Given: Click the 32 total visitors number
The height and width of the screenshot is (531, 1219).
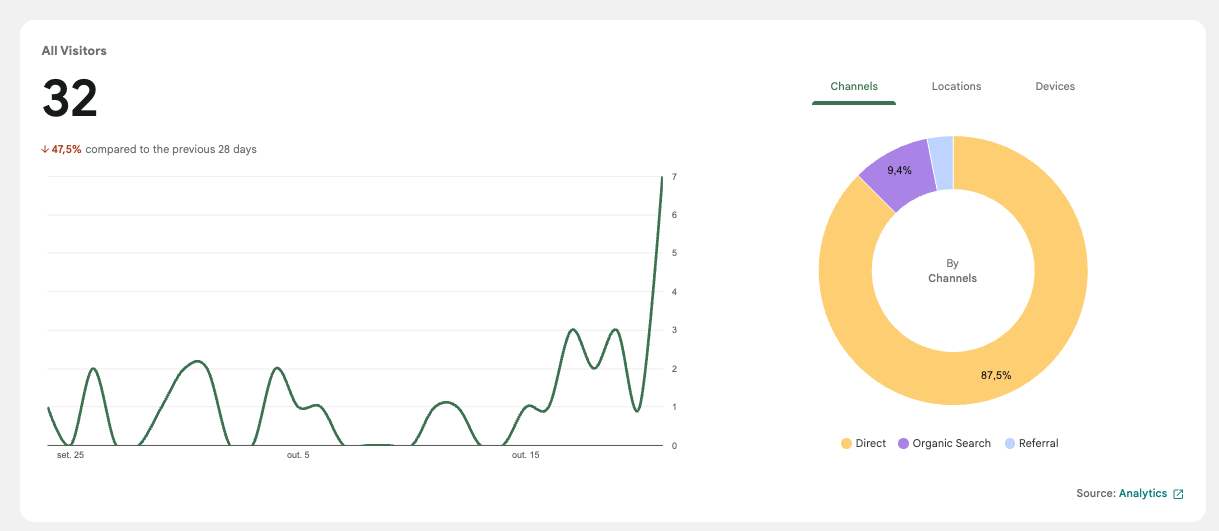Looking at the screenshot, I should 70,99.
